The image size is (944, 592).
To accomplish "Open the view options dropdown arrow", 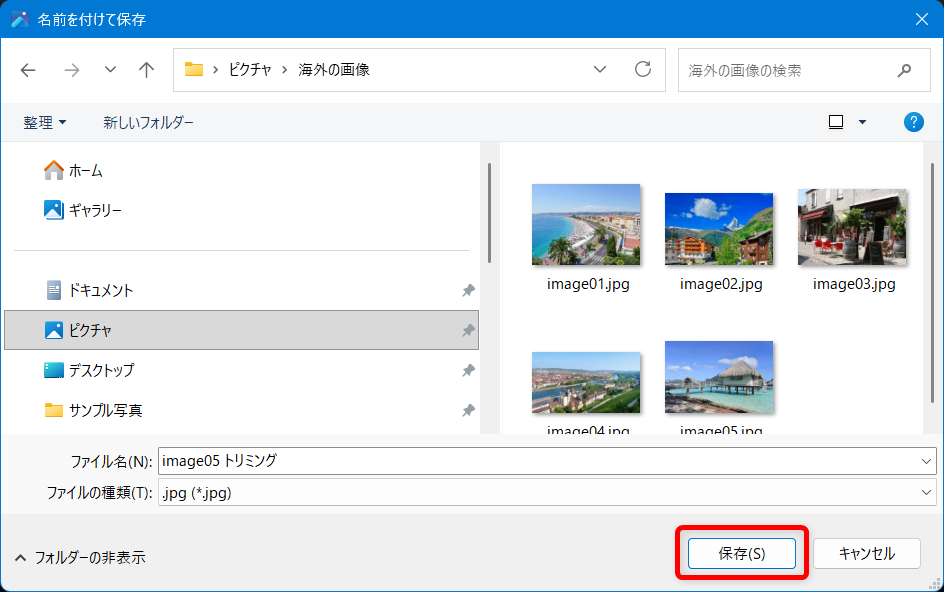I will click(x=862, y=122).
